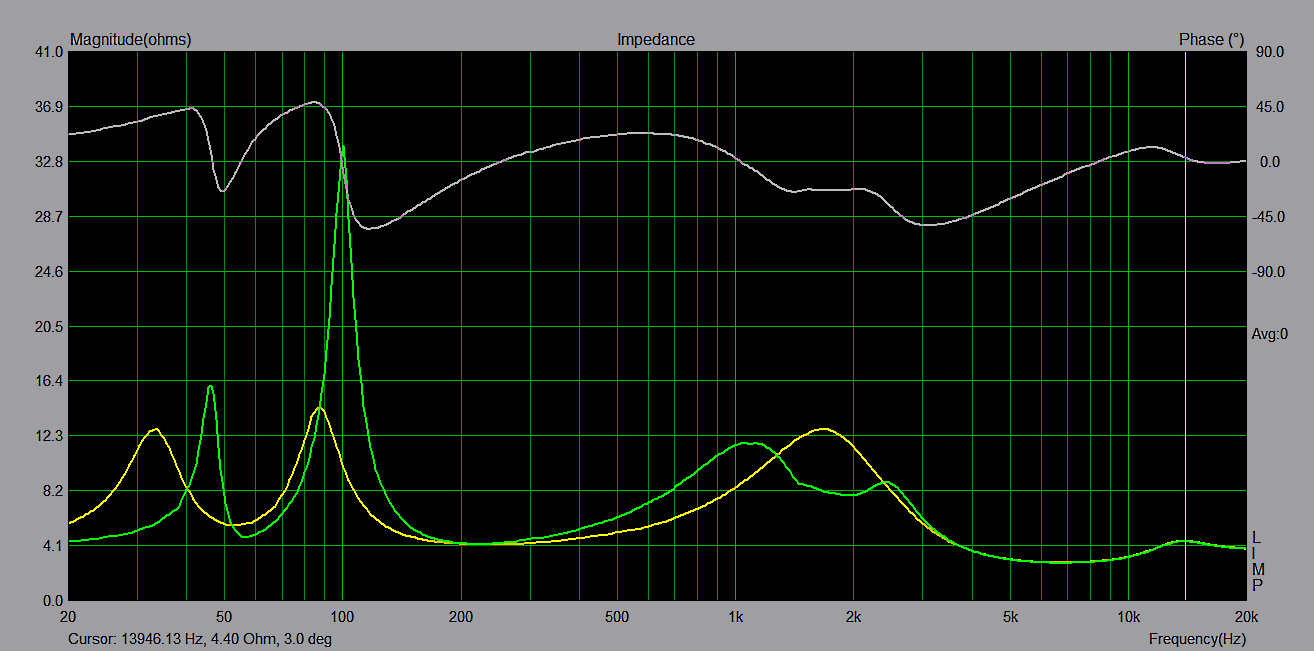Image resolution: width=1314 pixels, height=651 pixels.
Task: Click the 'Impedance' chart title
Action: 656,40
